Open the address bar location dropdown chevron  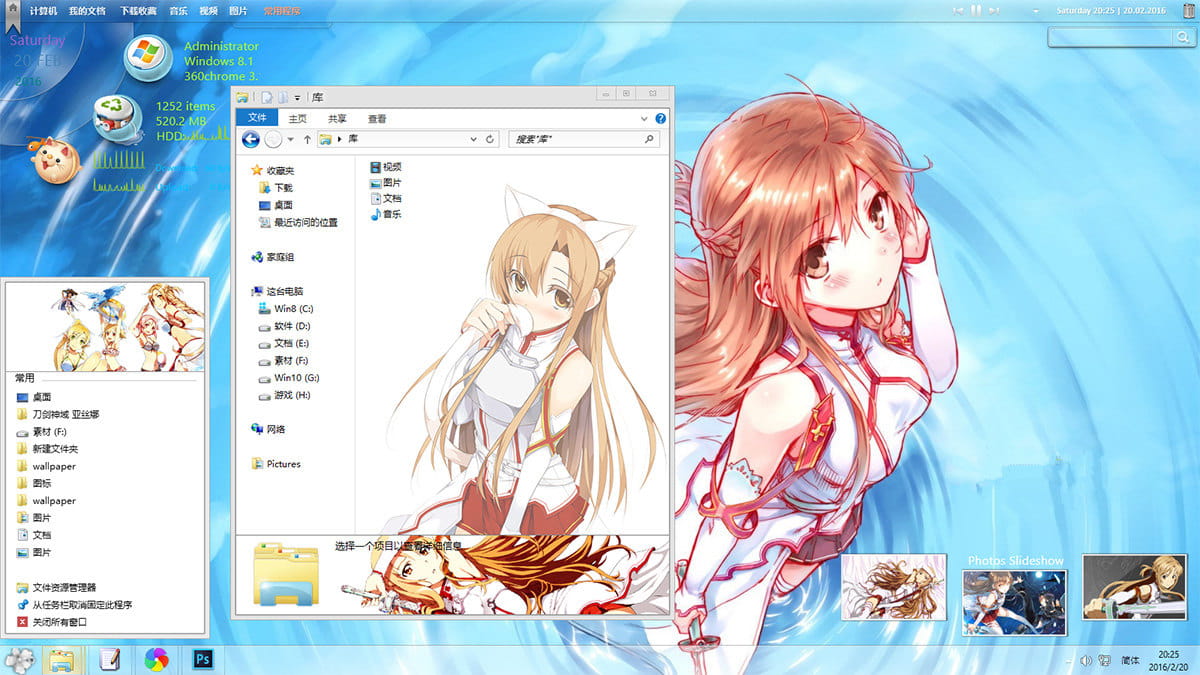[474, 138]
